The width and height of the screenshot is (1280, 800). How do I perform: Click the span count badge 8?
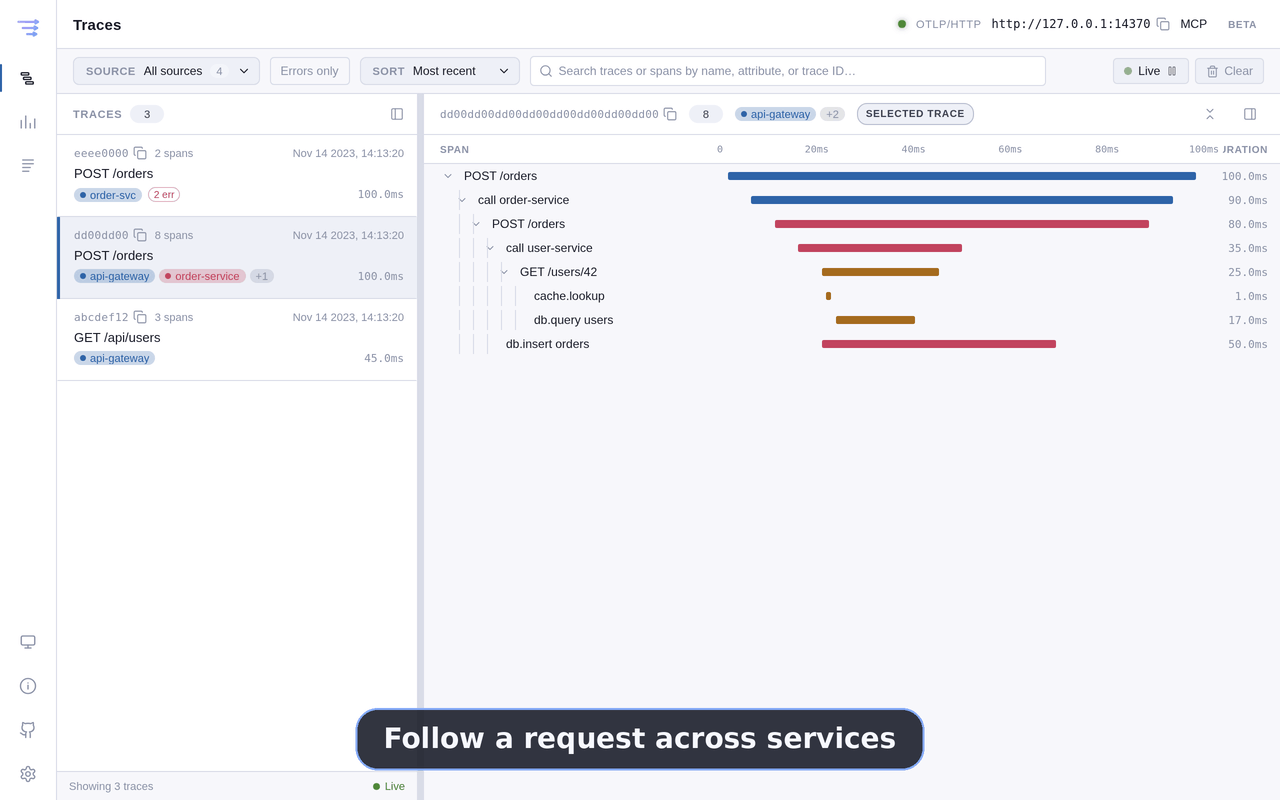706,114
